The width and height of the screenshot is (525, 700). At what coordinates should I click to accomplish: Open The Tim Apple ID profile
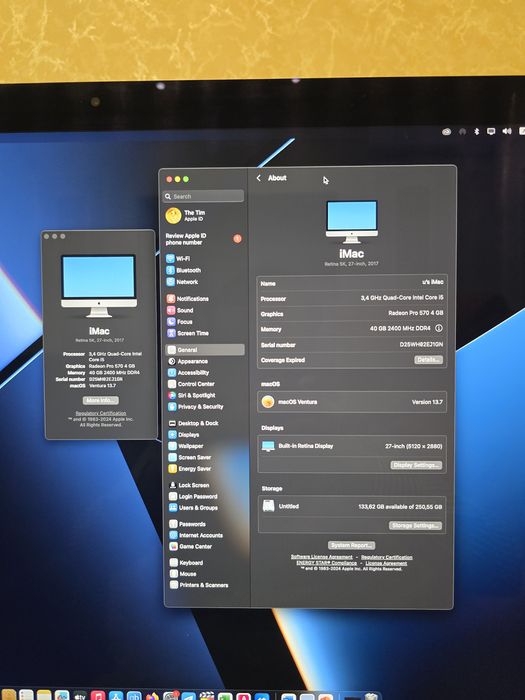click(185, 216)
